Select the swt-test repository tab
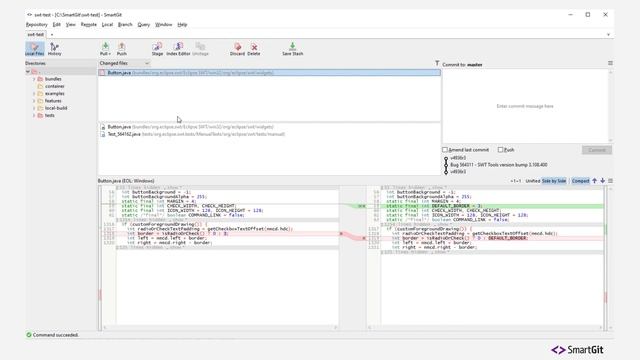640x360 pixels. [36, 35]
